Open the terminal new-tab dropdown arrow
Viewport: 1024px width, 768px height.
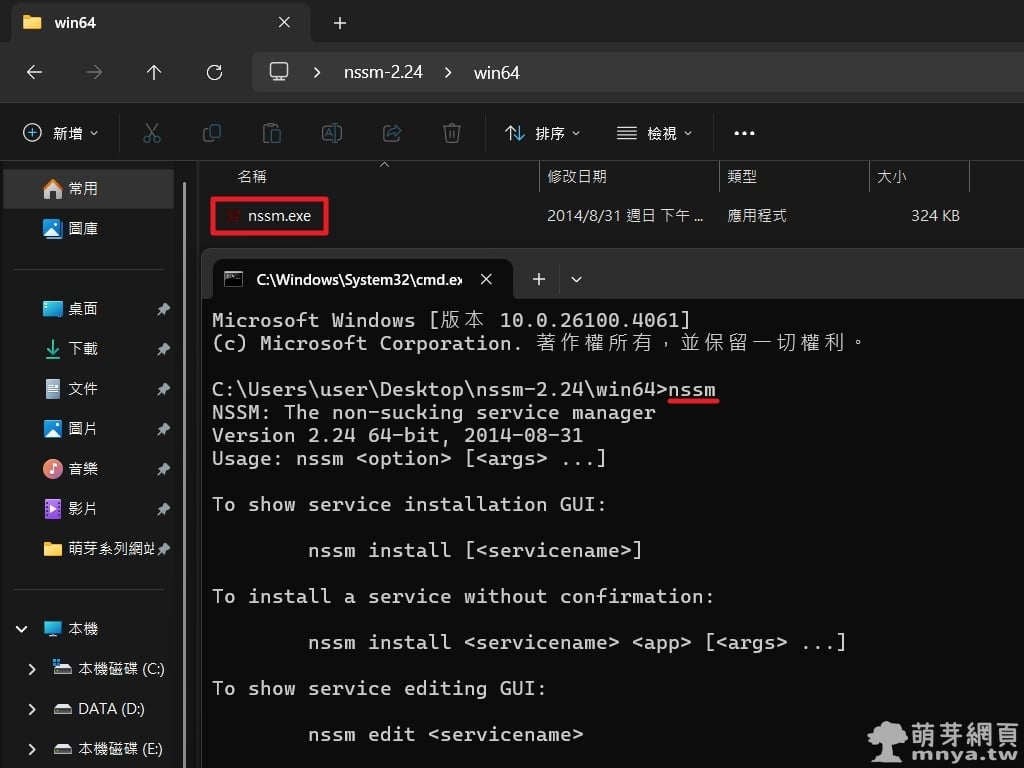(x=576, y=280)
